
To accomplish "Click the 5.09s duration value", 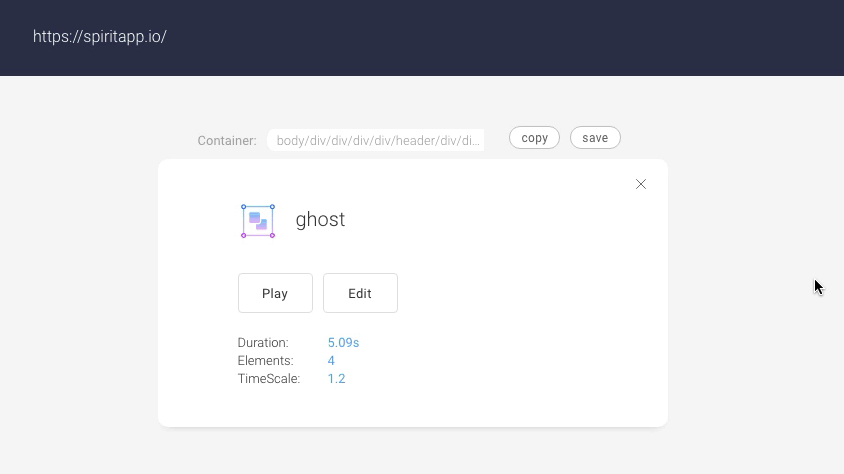I will 343,343.
